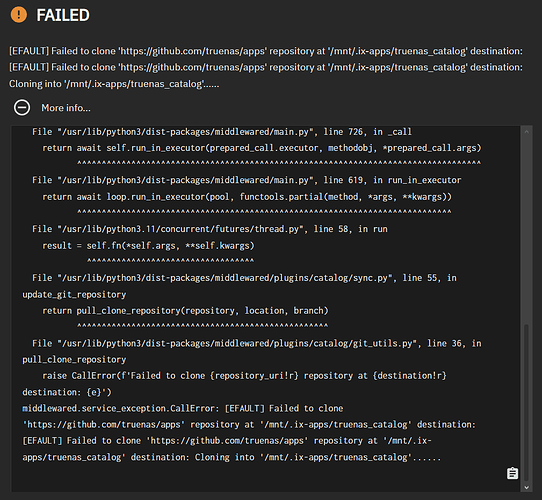Click the main.py line 726 _call entry

point(222,132)
